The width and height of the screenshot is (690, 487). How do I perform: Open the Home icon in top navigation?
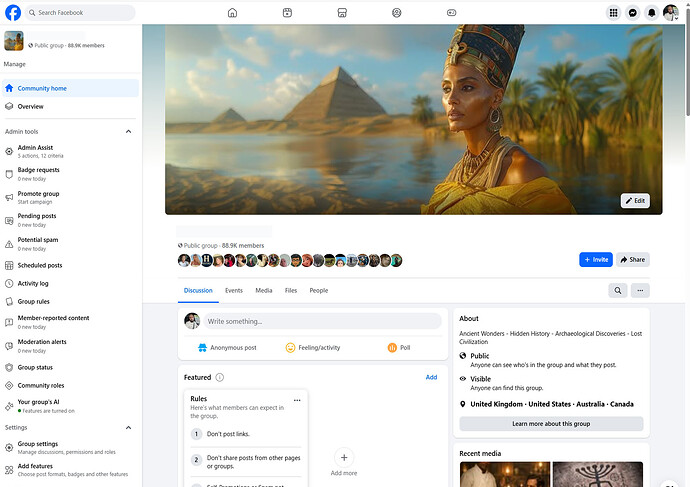tap(232, 13)
